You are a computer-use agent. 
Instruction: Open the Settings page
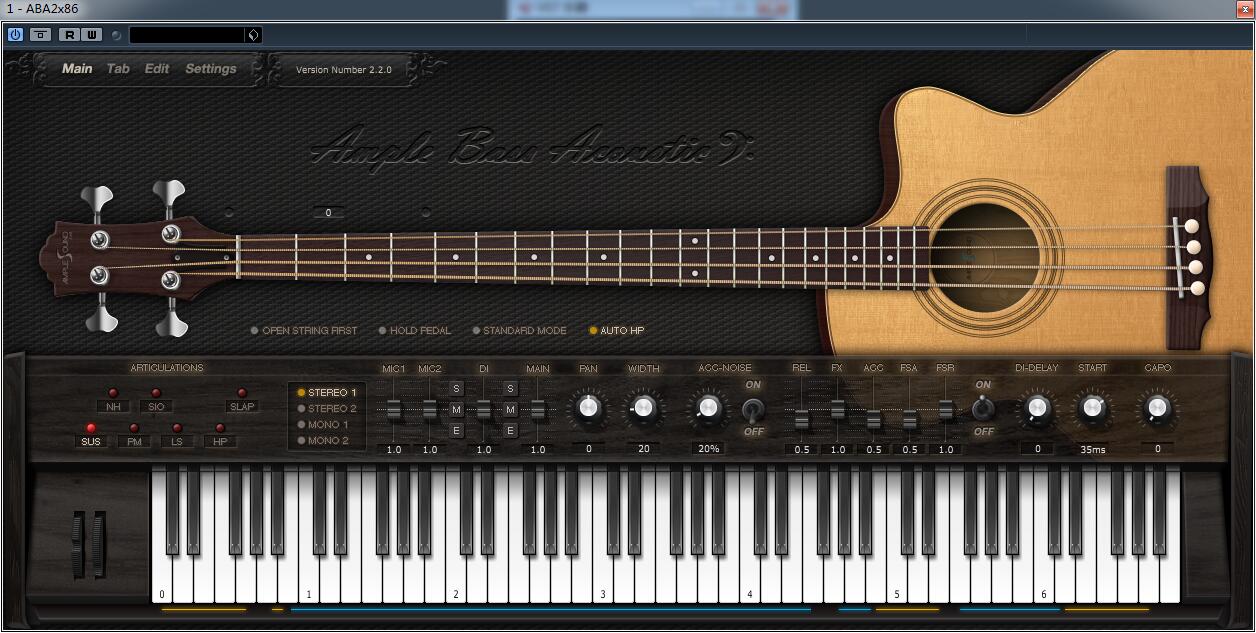210,69
